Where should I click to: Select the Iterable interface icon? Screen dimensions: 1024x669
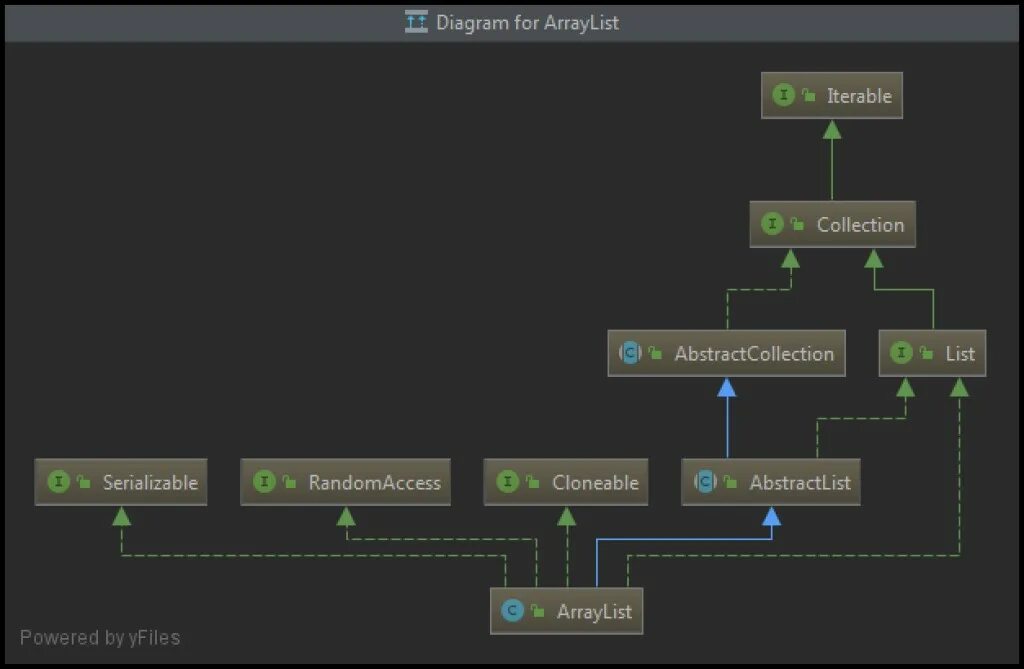coord(784,96)
